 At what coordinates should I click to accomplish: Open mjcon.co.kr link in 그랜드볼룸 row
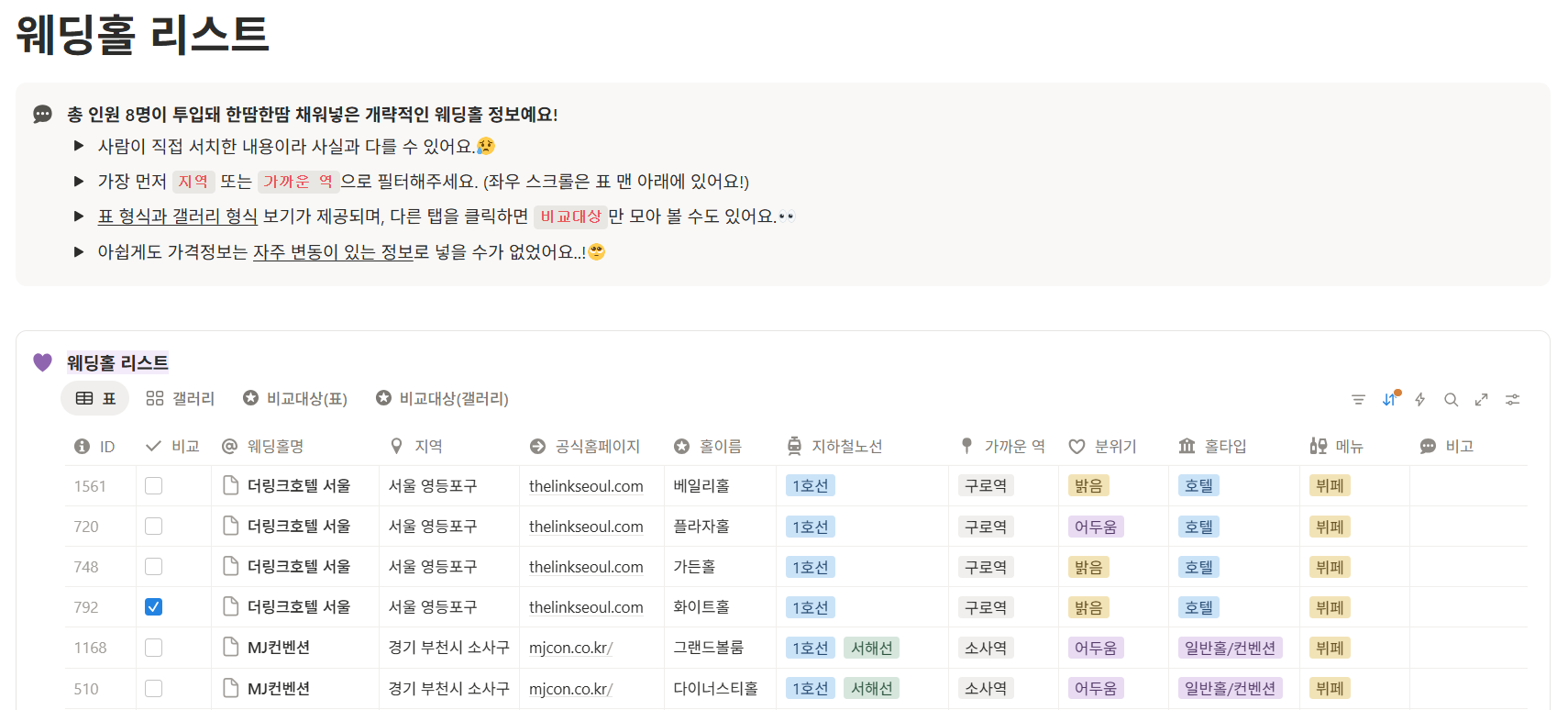pyautogui.click(x=570, y=648)
